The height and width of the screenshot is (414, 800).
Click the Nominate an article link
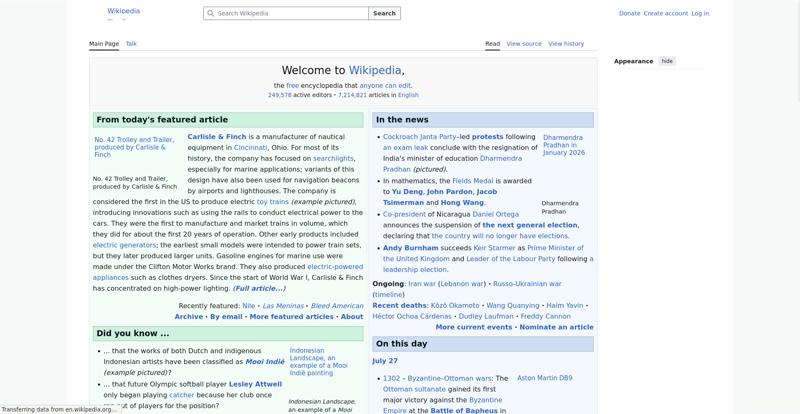557,327
